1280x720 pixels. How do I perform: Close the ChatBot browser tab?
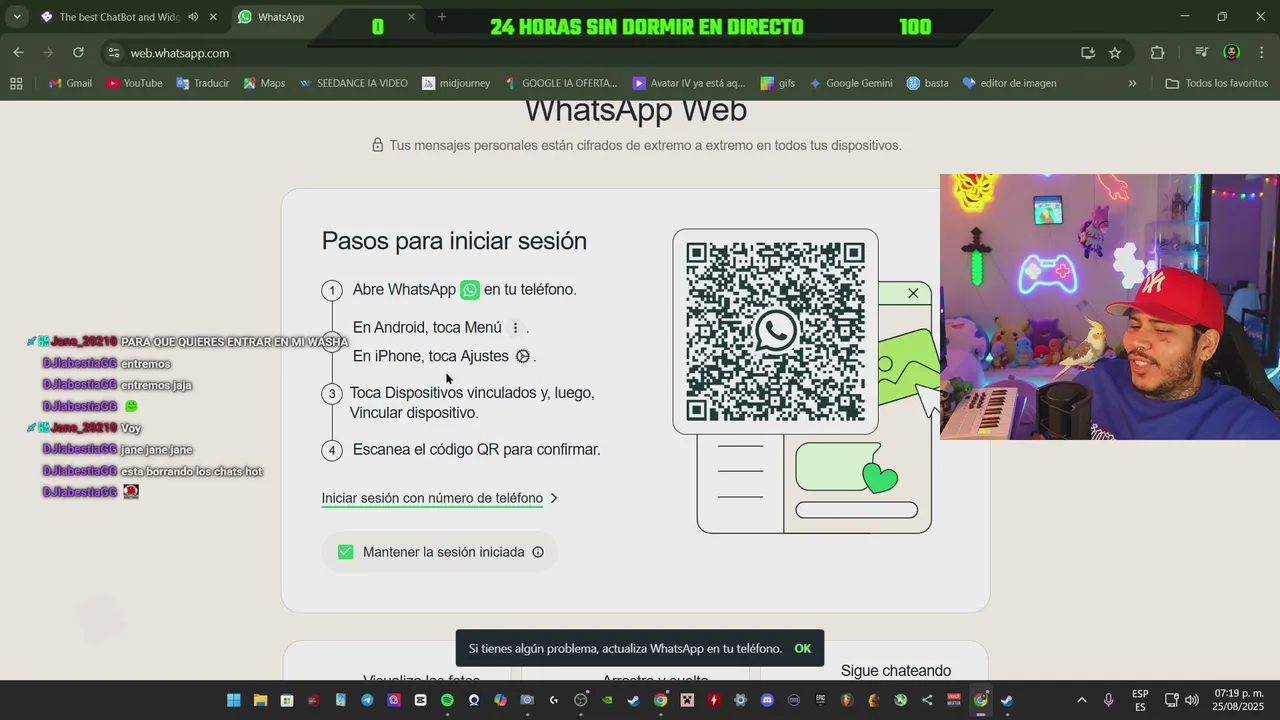213,17
